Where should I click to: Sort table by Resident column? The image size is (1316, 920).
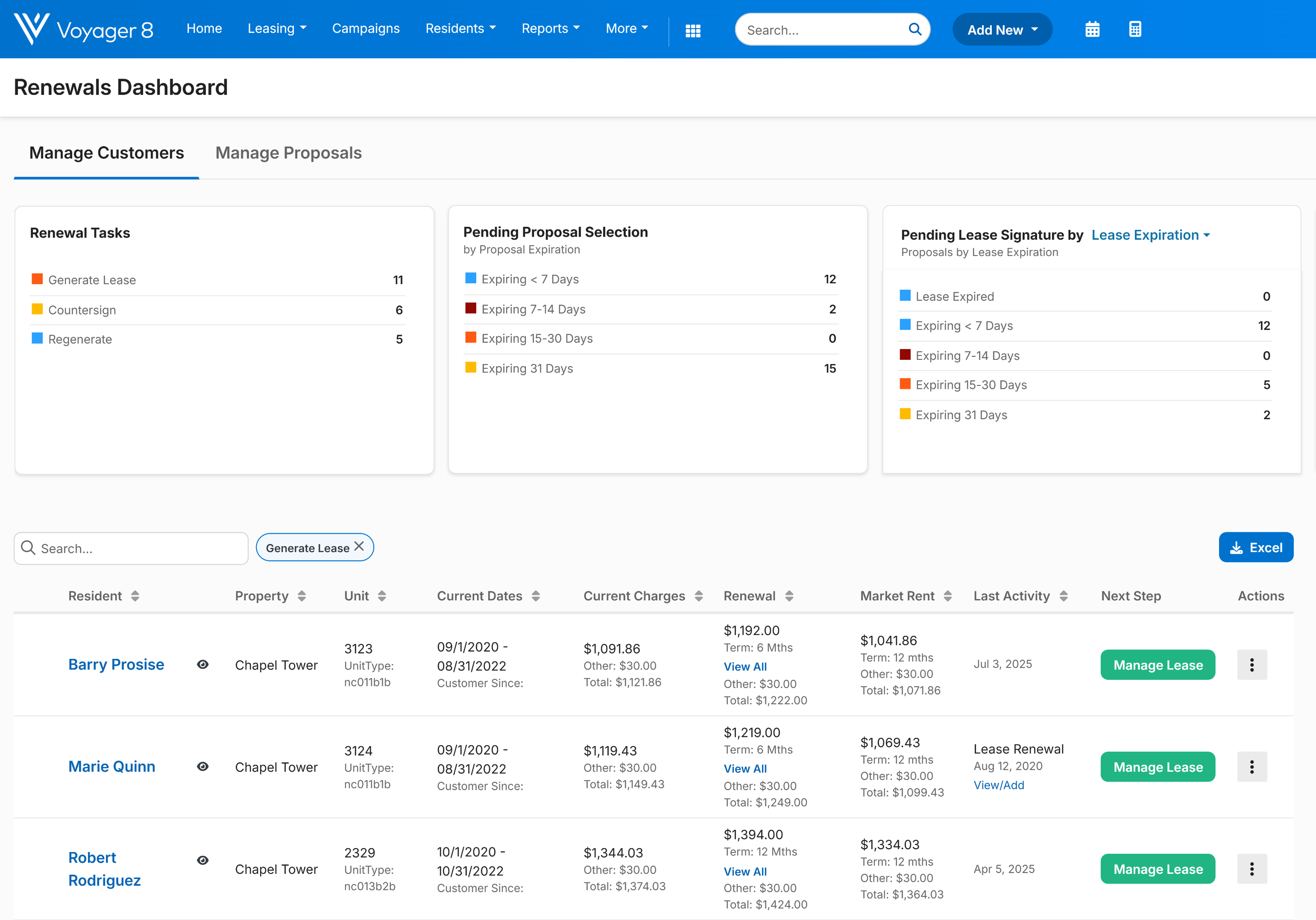[135, 596]
